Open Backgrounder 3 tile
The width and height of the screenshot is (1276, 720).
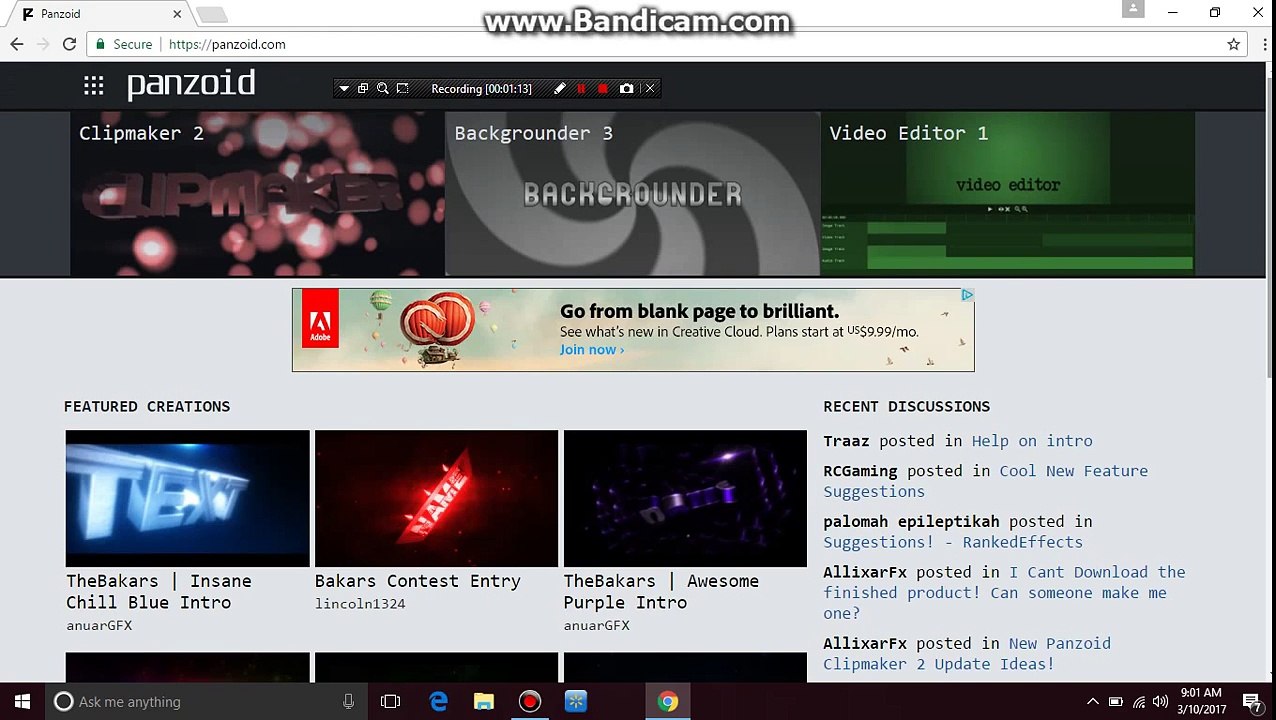point(632,193)
